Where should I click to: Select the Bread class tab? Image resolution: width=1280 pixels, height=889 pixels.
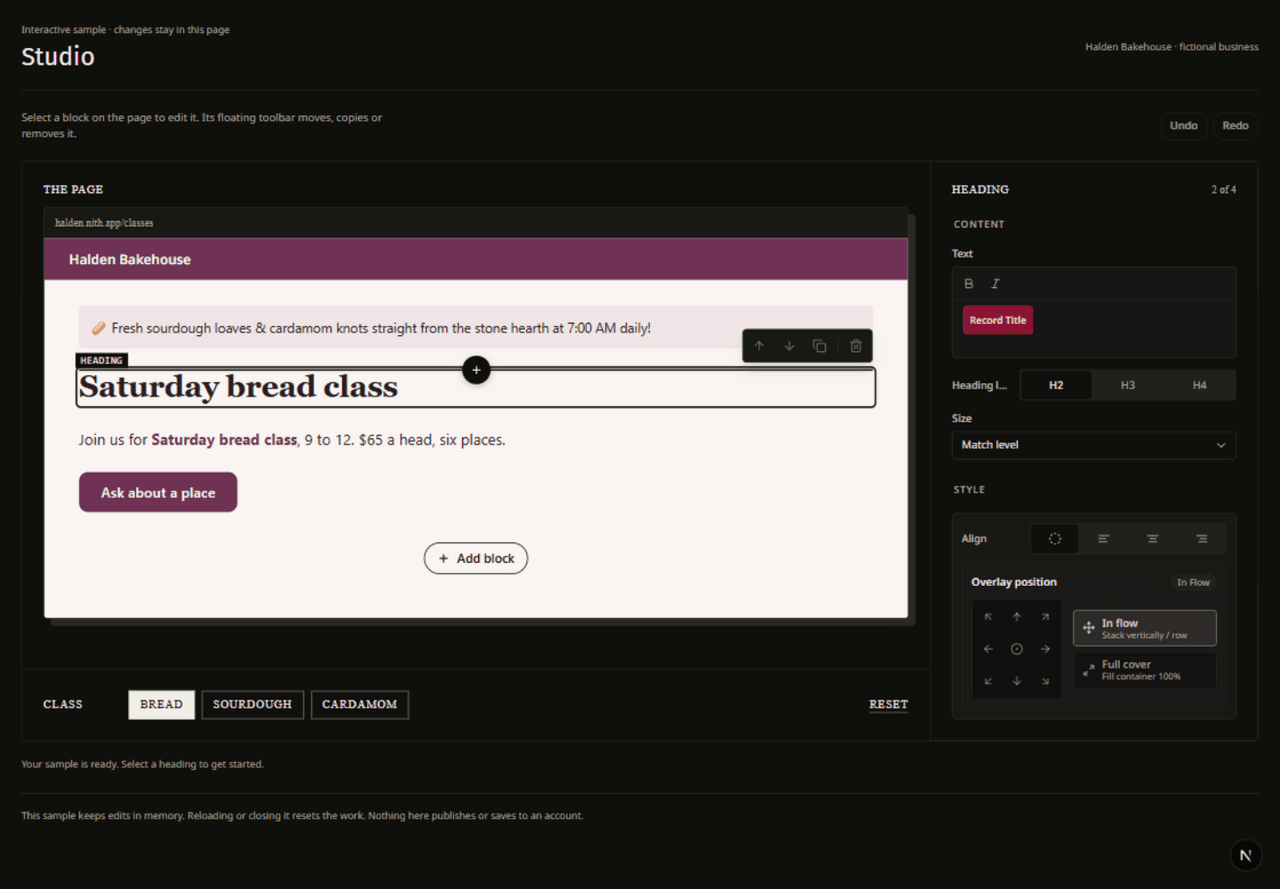tap(161, 705)
